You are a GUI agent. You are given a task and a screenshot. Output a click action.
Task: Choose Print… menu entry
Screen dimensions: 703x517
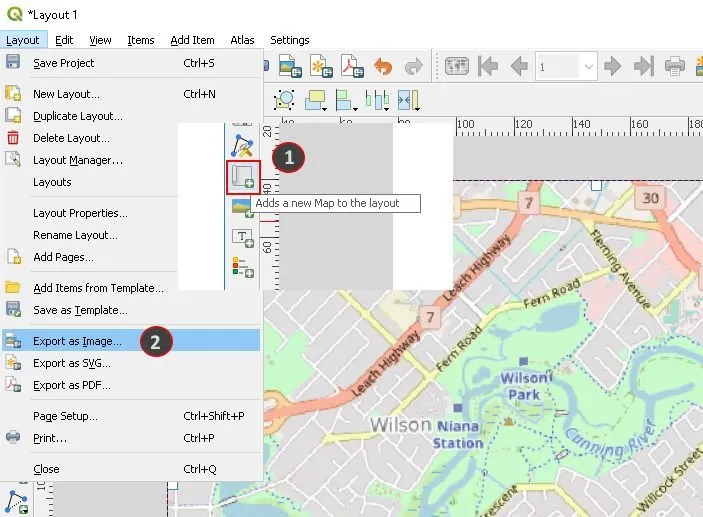point(131,438)
